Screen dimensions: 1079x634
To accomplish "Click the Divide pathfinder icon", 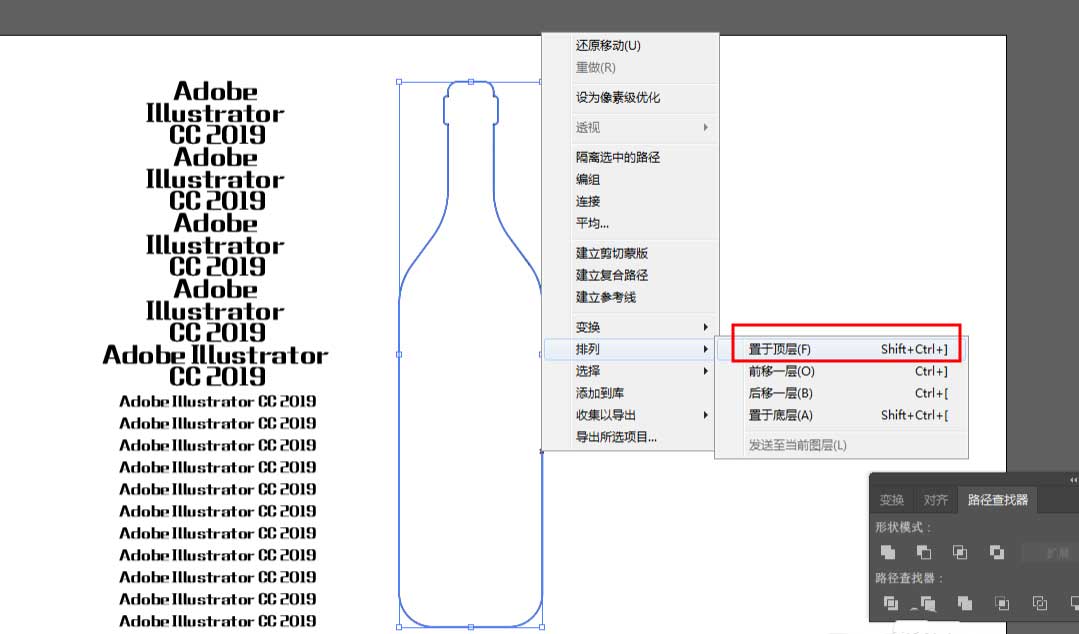I will (890, 604).
